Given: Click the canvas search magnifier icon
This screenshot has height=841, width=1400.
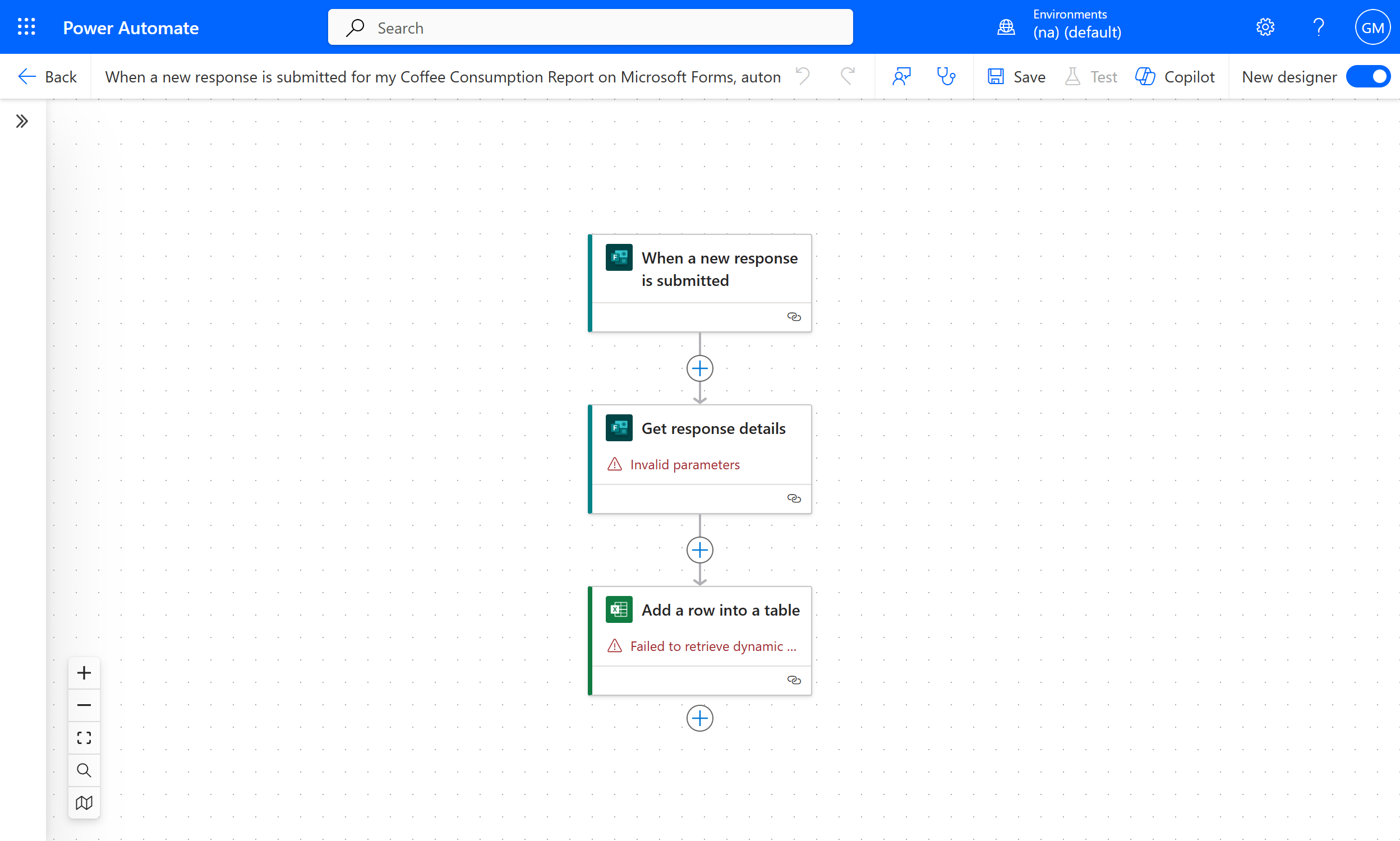Looking at the screenshot, I should [x=84, y=770].
